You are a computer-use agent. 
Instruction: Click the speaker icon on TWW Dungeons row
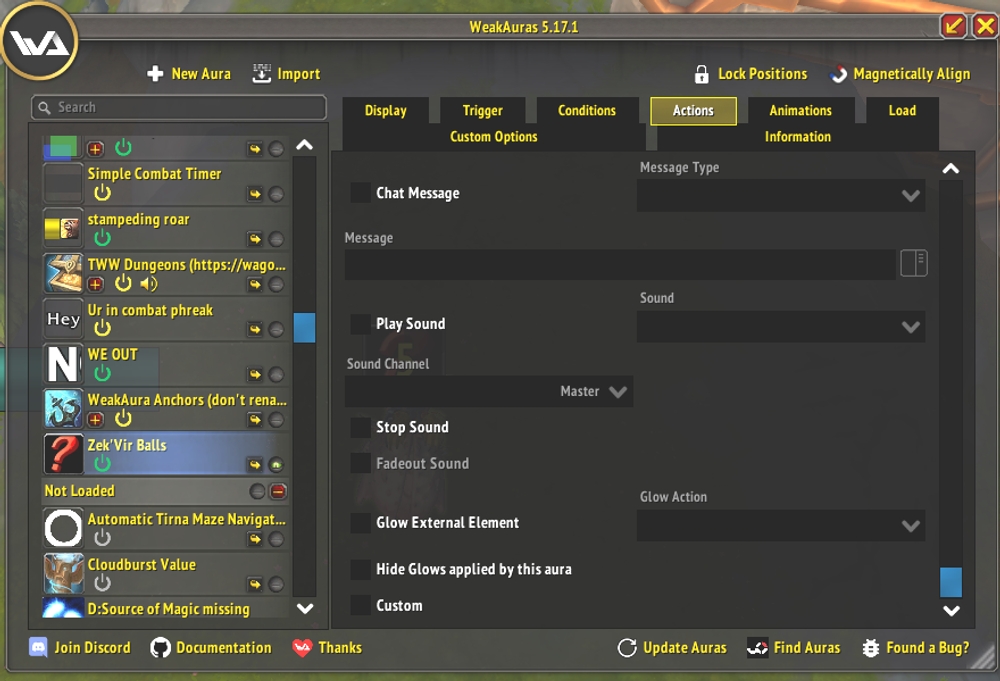(149, 284)
